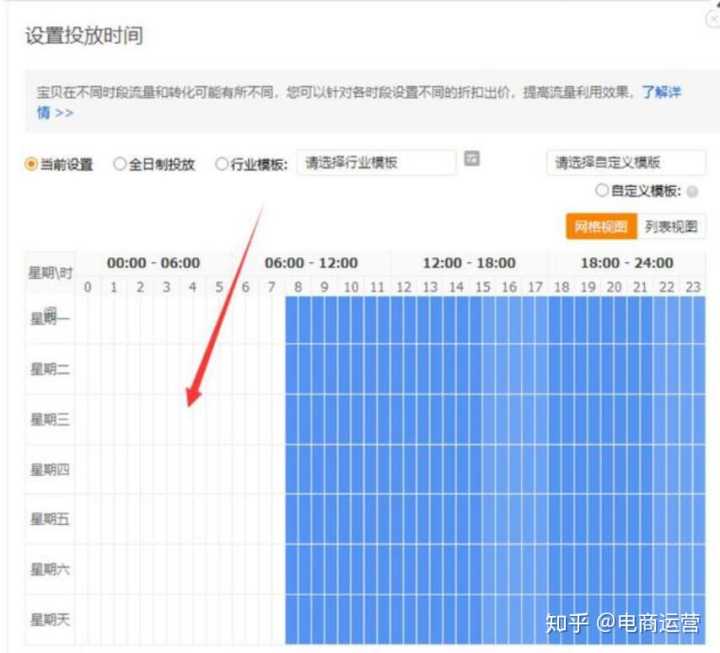Image resolution: width=720 pixels, height=653 pixels.
Task: Choose the 全日制投放 radio option
Action: 120,164
